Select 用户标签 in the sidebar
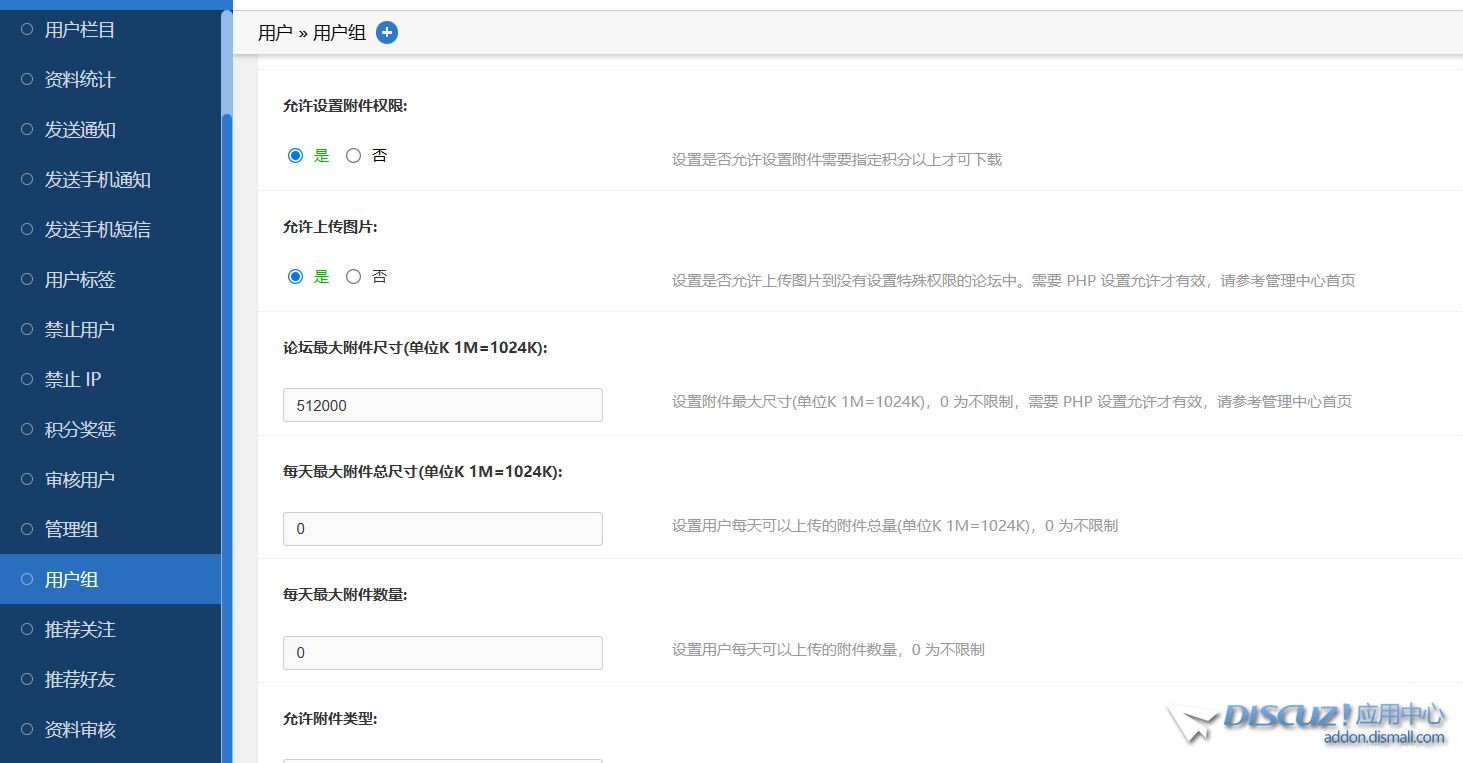Screen dimensions: 1463x763 (80, 280)
